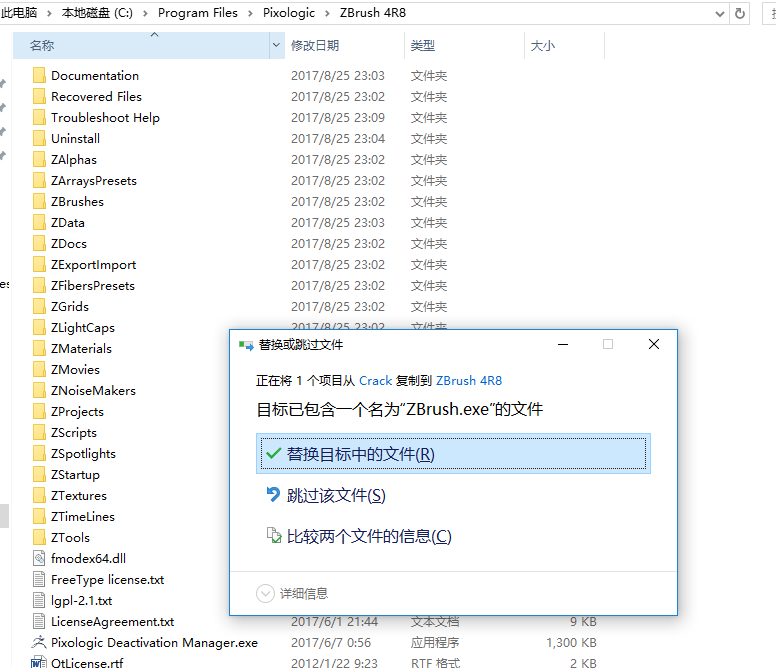The image size is (776, 668).
Task: Select the ZLightCaps folder icon
Action: coord(40,328)
